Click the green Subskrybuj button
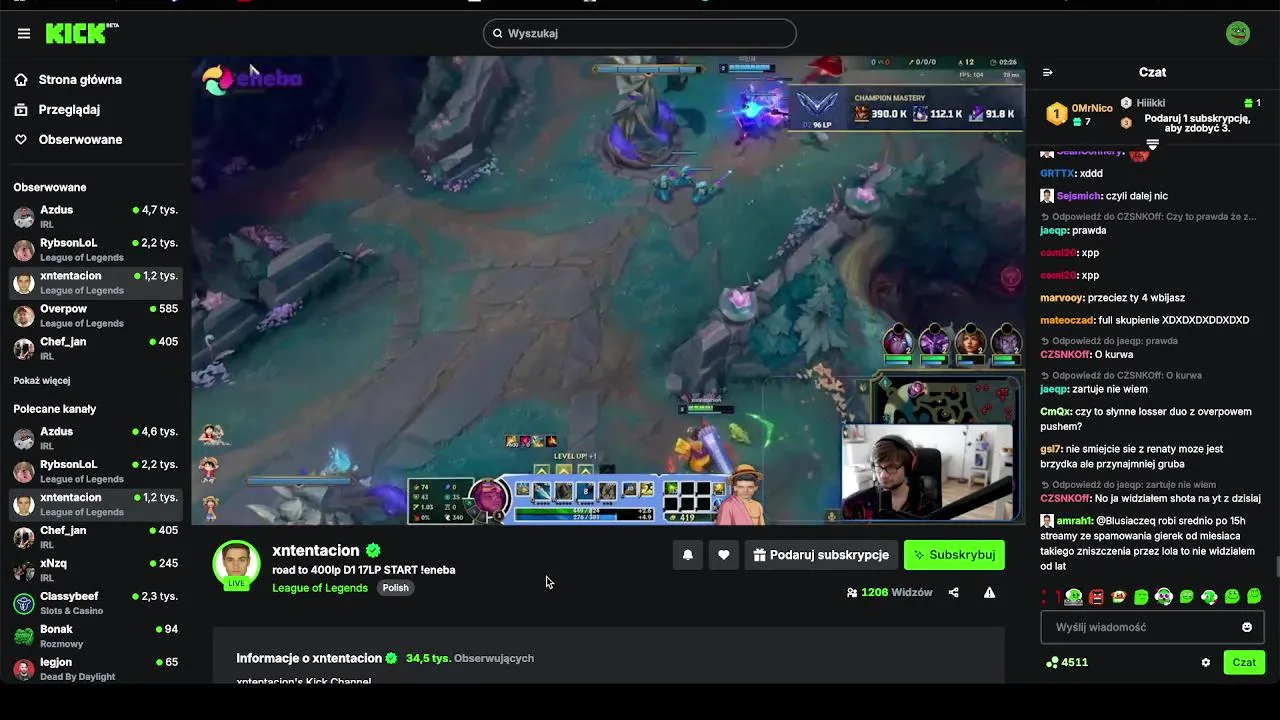Screen dimensions: 1280x720 coord(954,555)
